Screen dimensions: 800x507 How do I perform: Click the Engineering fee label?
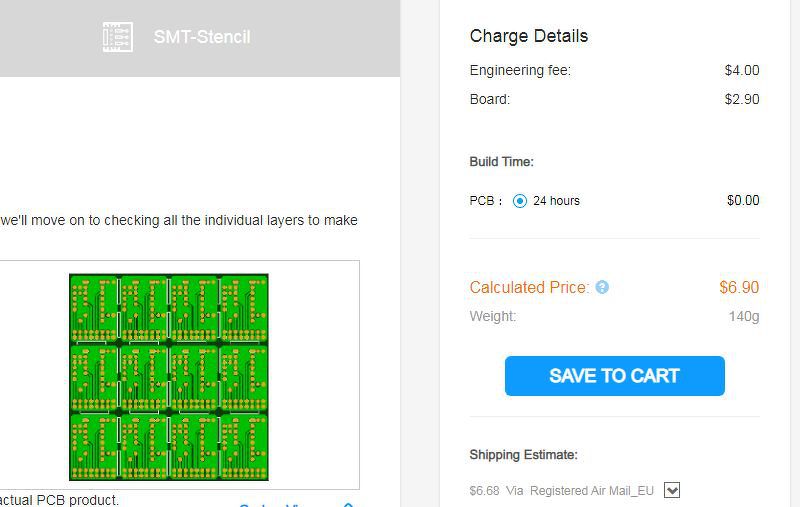click(520, 71)
